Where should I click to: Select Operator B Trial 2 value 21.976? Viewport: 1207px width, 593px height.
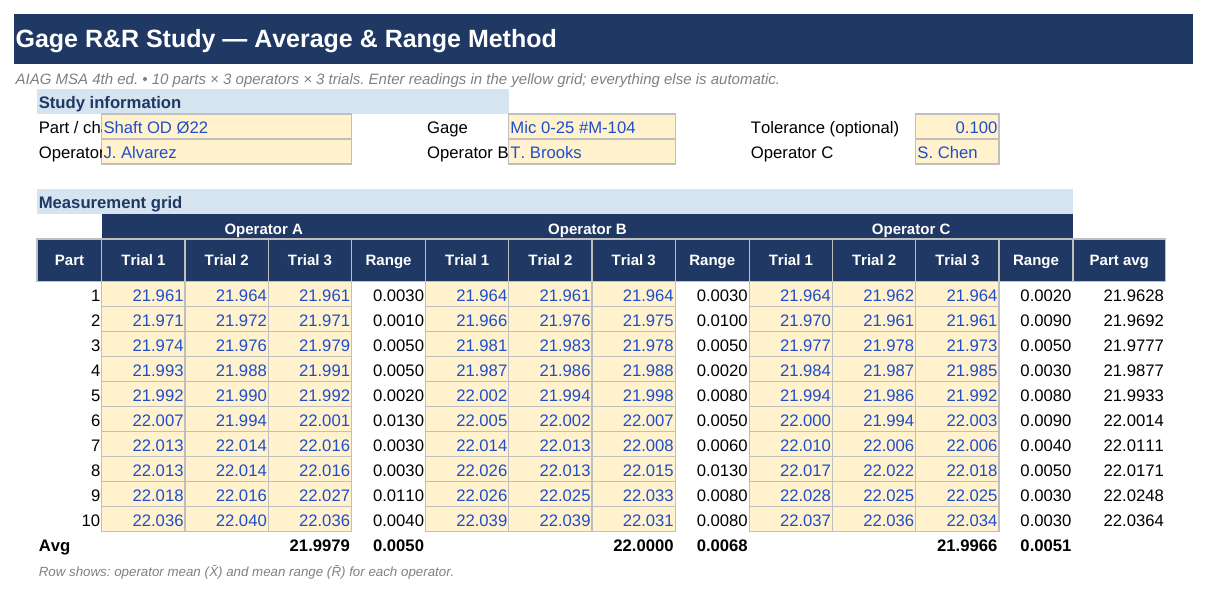pos(550,320)
